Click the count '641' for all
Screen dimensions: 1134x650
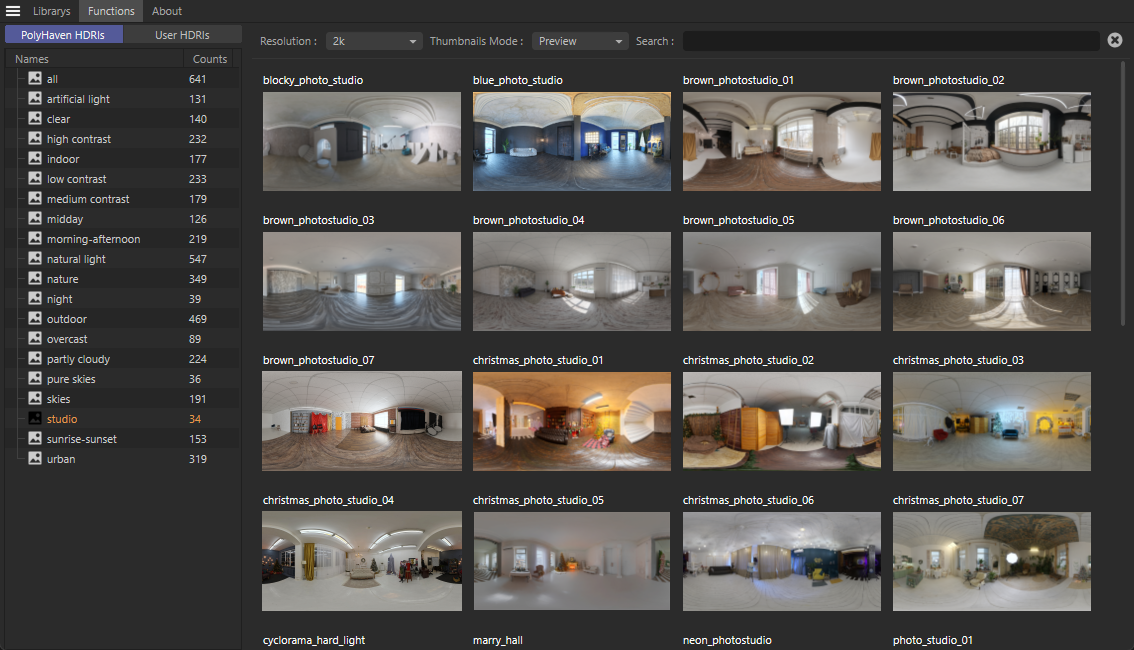pyautogui.click(x=197, y=79)
